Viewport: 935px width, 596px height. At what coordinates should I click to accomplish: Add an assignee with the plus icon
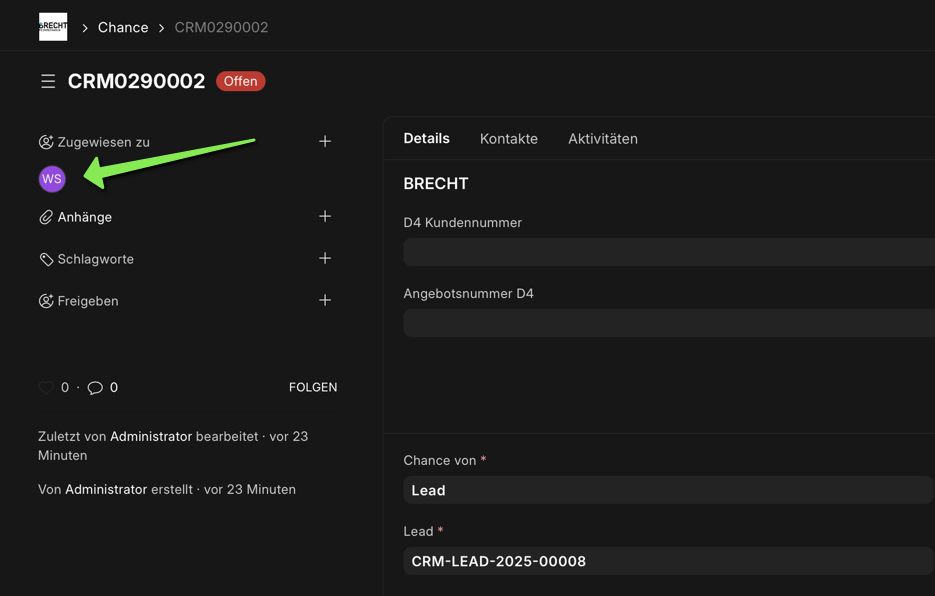click(x=325, y=142)
